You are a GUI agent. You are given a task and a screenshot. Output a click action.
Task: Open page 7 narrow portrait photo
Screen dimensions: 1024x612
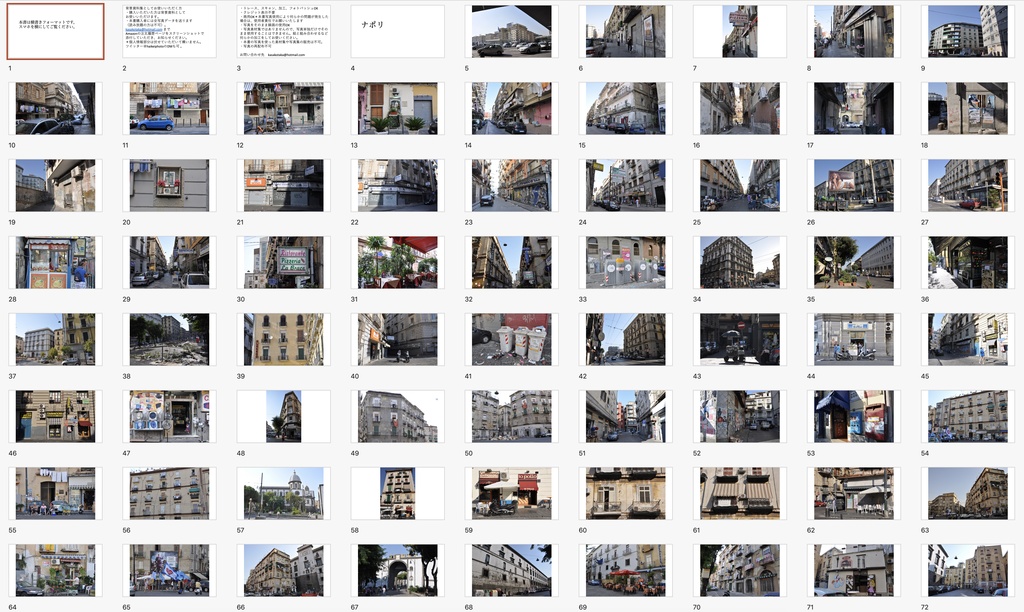pos(739,31)
